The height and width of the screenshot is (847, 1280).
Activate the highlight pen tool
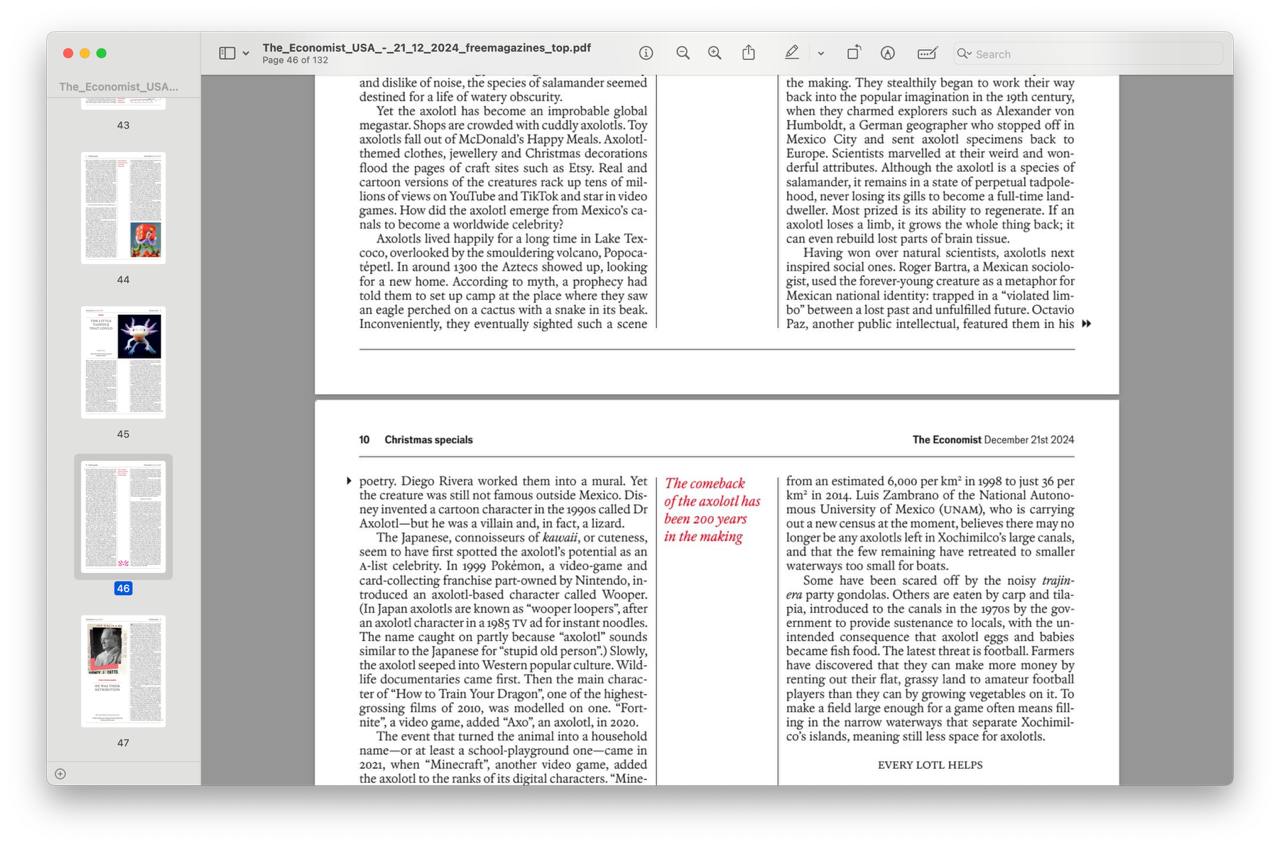pyautogui.click(x=792, y=53)
